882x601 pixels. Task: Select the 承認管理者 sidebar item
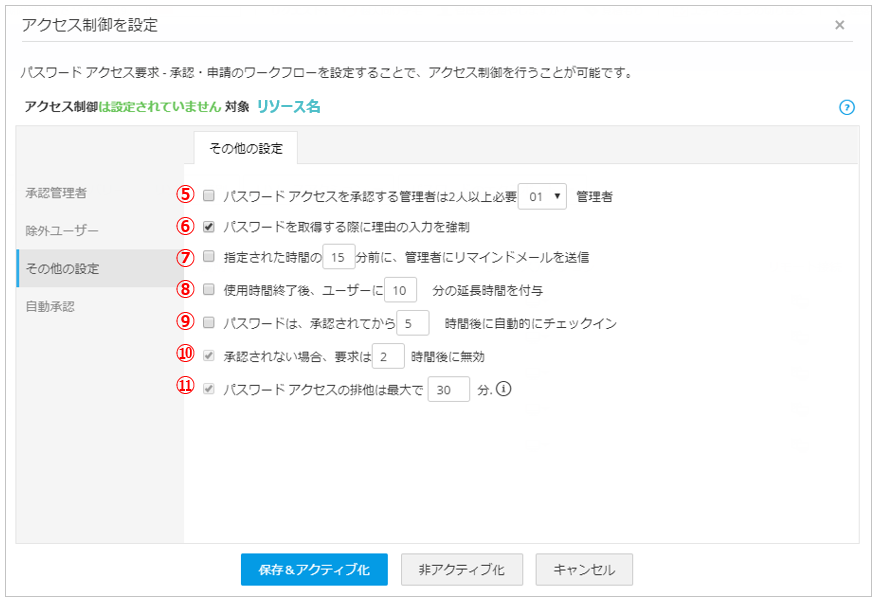(63, 192)
